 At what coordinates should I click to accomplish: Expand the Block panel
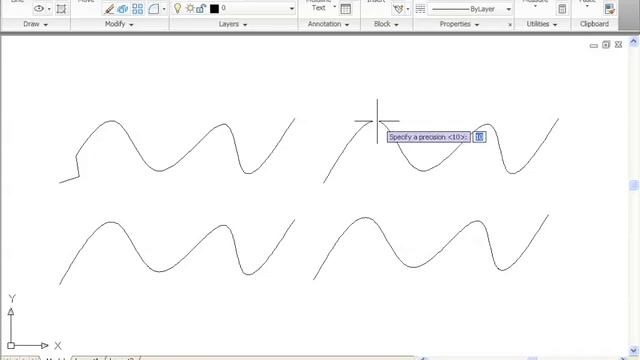[x=386, y=24]
